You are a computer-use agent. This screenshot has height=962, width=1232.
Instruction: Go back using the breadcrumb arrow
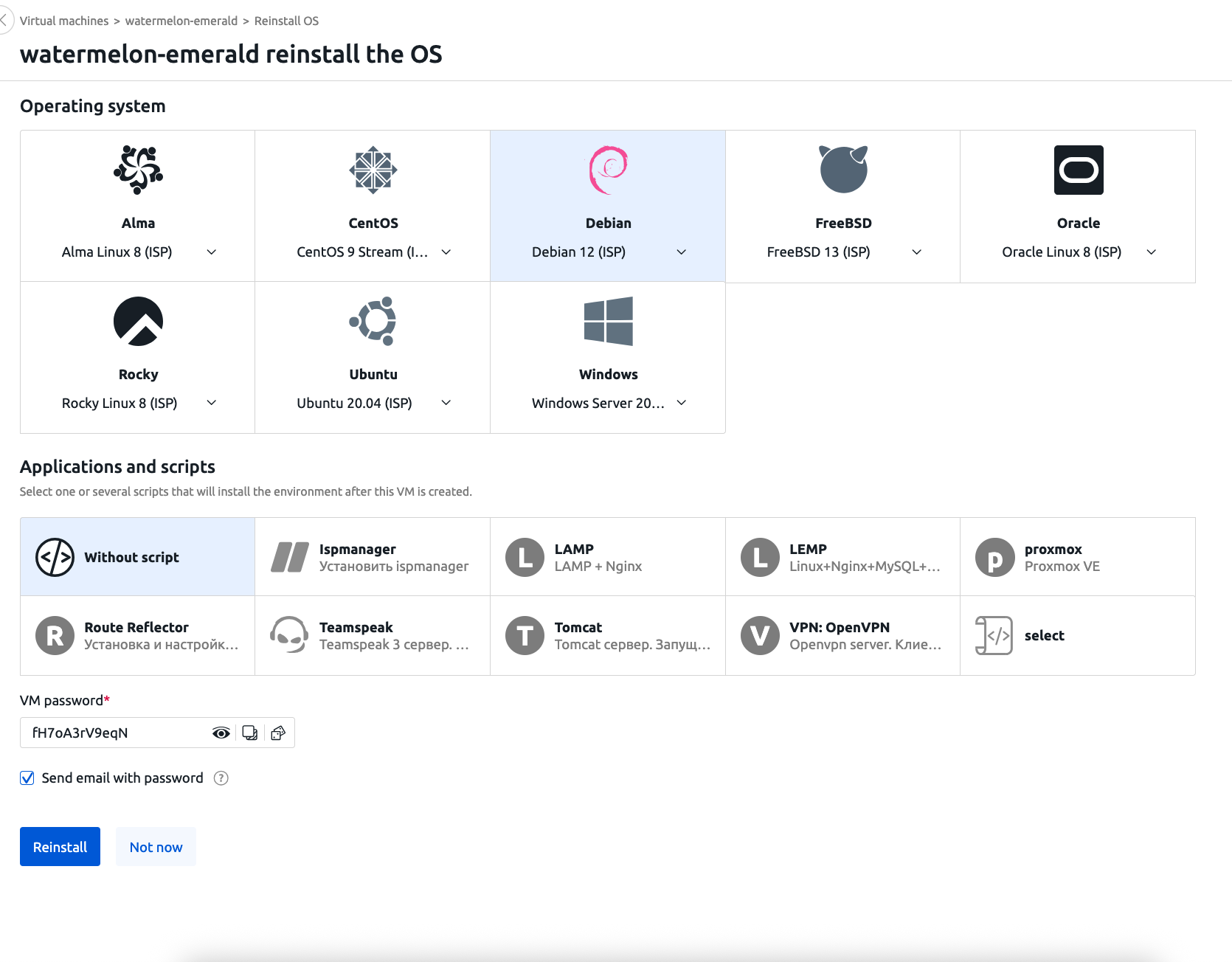tap(4, 21)
